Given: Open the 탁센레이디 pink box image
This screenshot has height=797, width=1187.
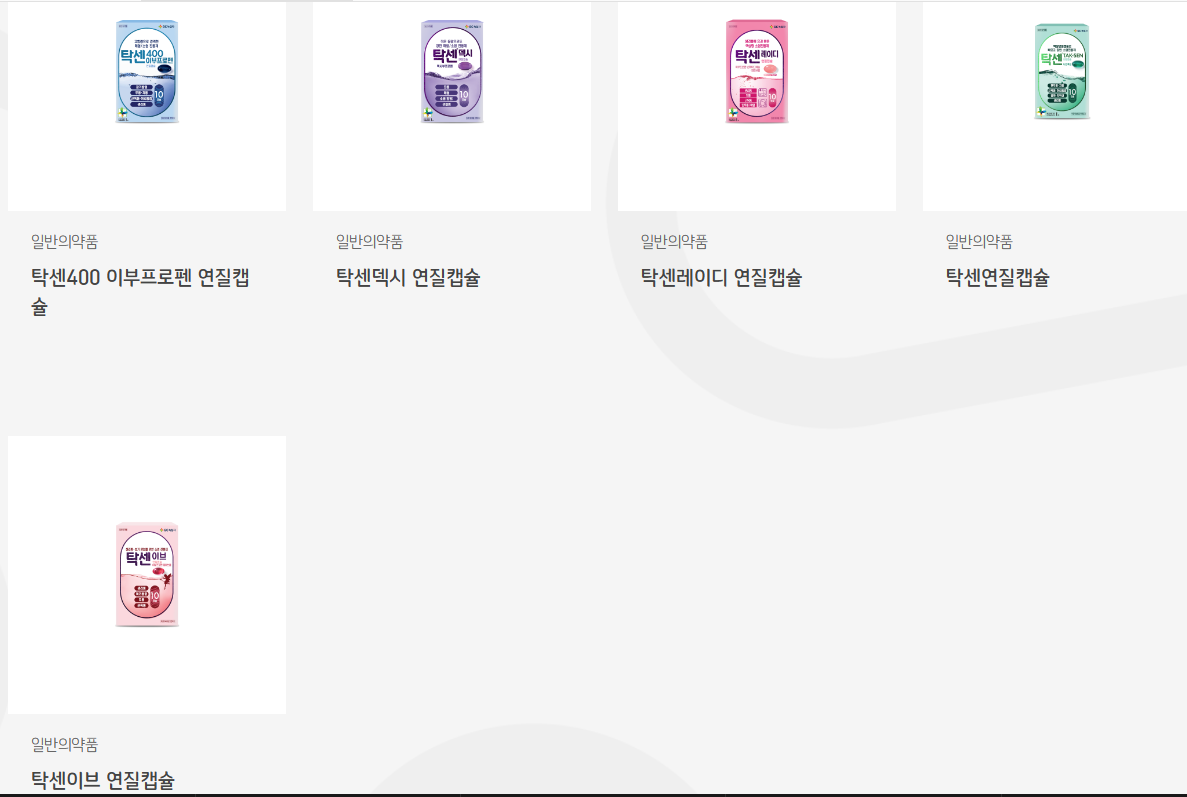Looking at the screenshot, I should coord(757,72).
